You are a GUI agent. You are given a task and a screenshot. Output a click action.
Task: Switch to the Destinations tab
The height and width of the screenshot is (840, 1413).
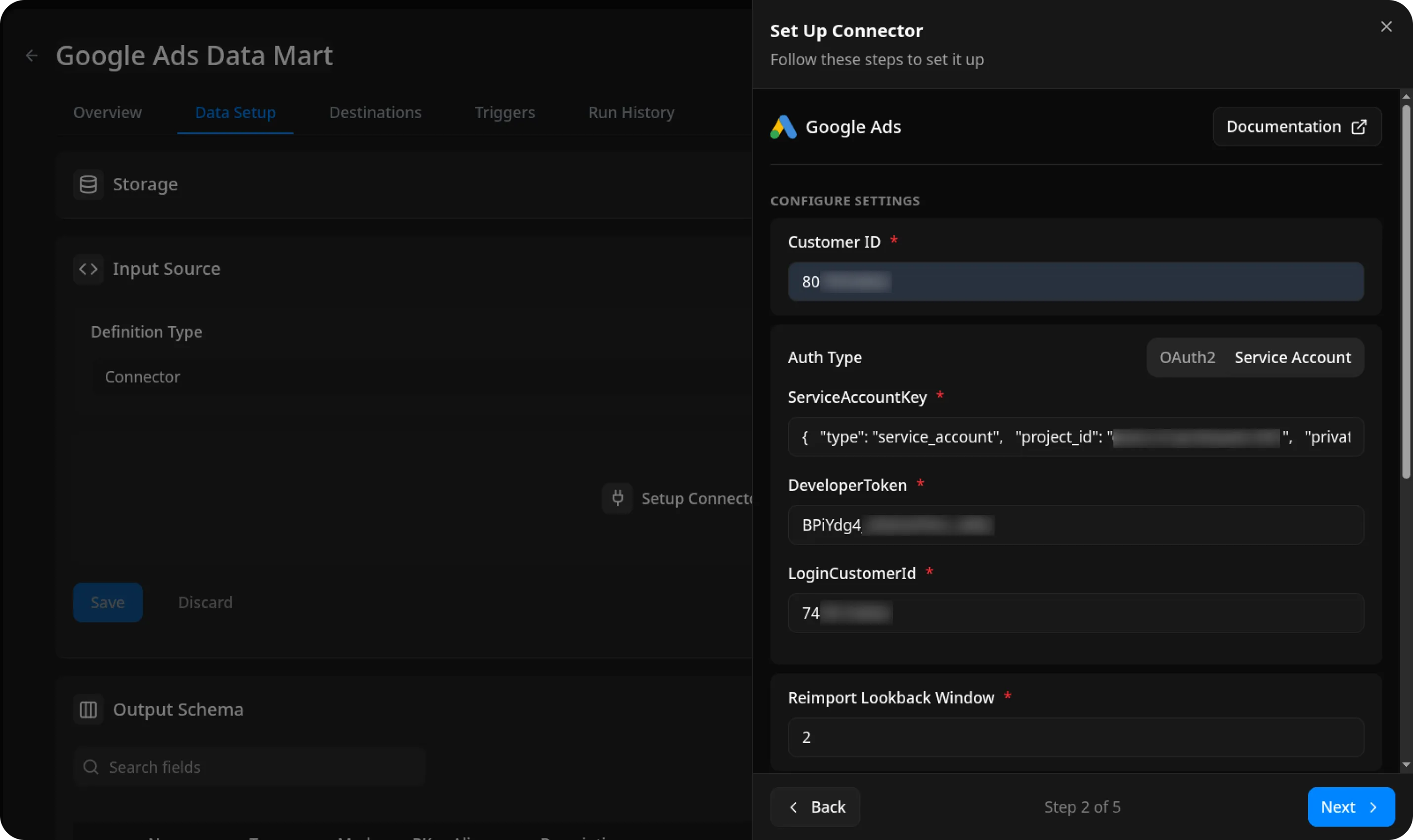click(375, 113)
